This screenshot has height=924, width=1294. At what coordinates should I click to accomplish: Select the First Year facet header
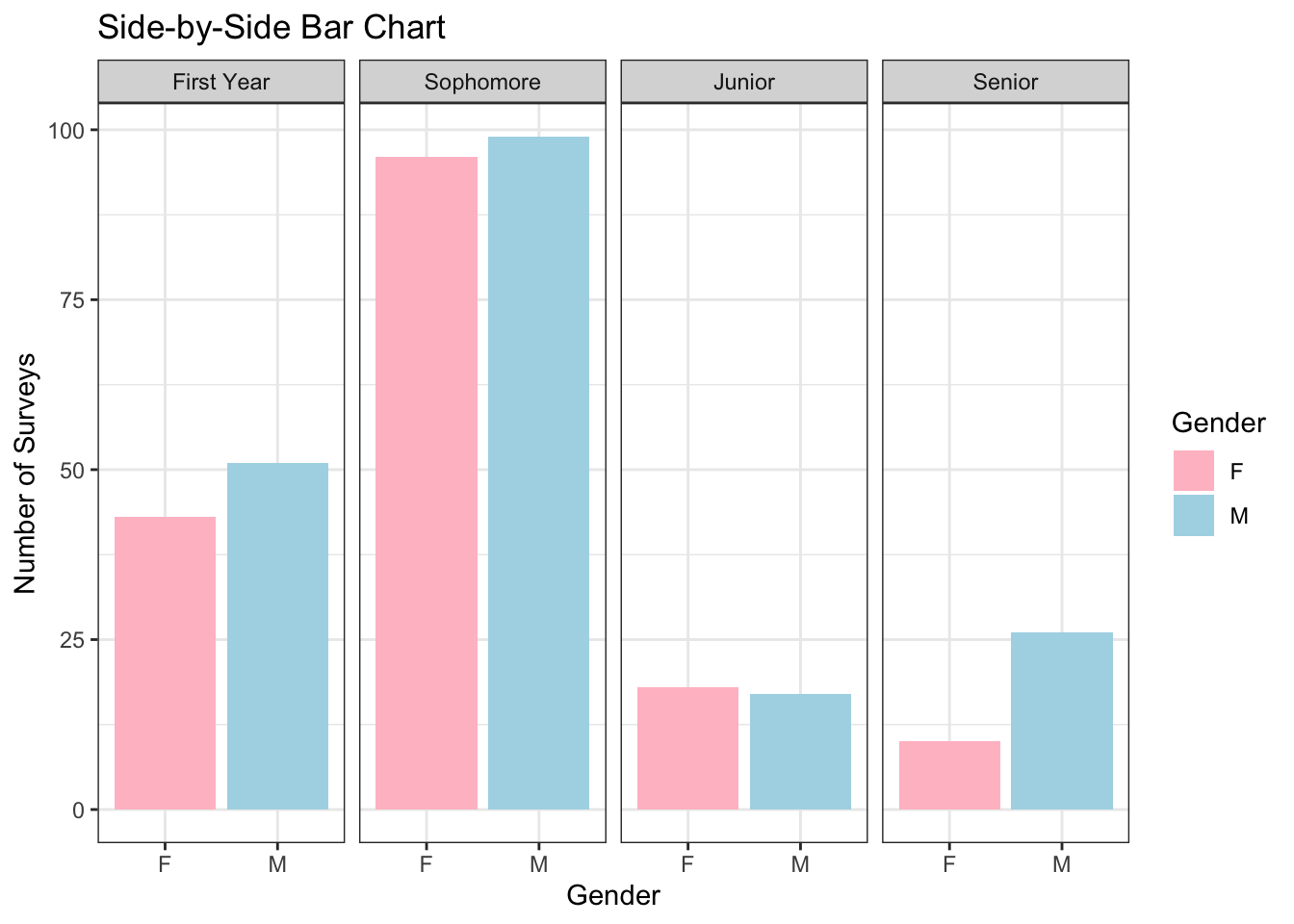221,82
